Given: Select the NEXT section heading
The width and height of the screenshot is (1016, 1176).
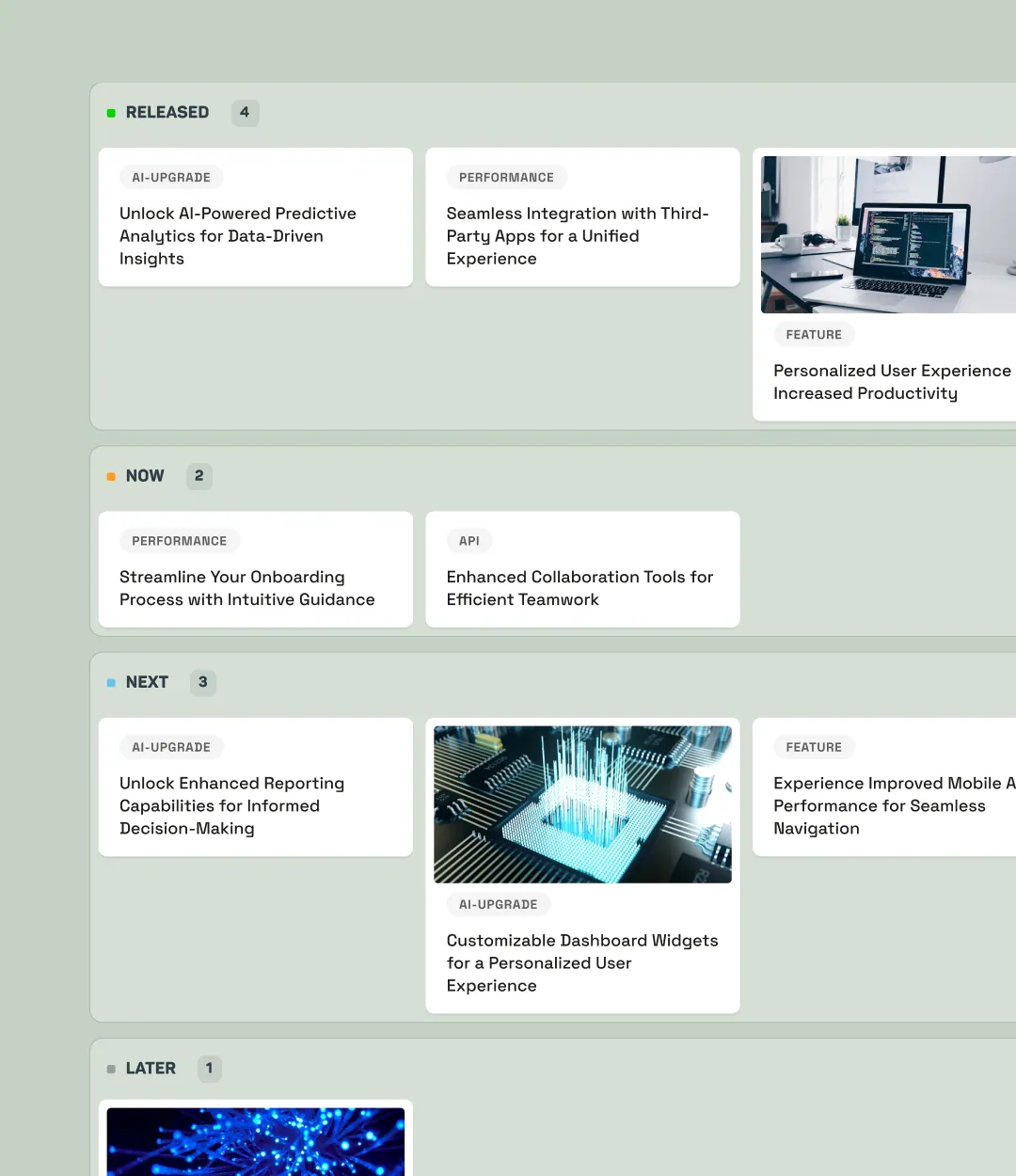Looking at the screenshot, I should coord(147,682).
